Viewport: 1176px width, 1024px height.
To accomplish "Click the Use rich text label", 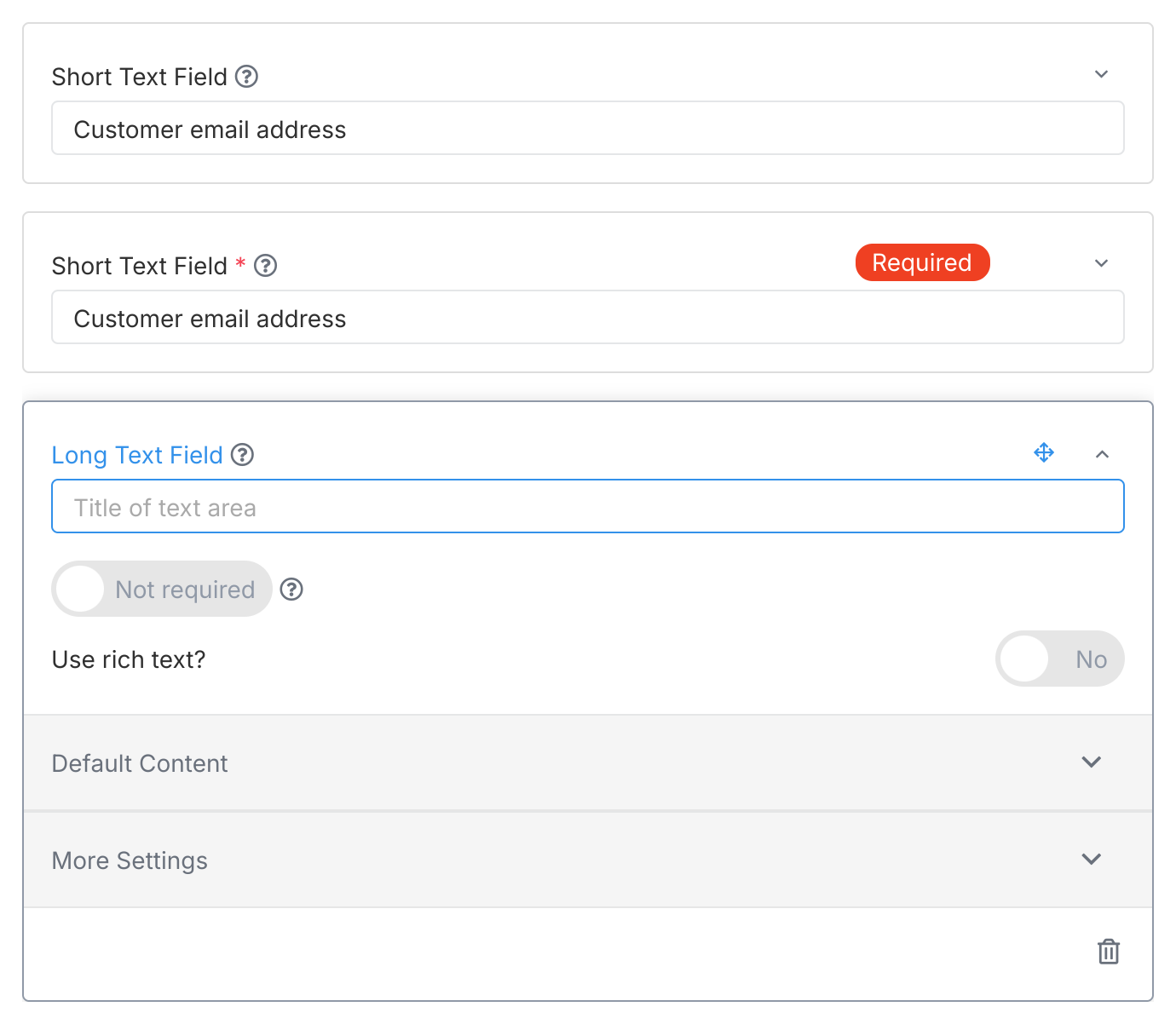I will point(128,659).
